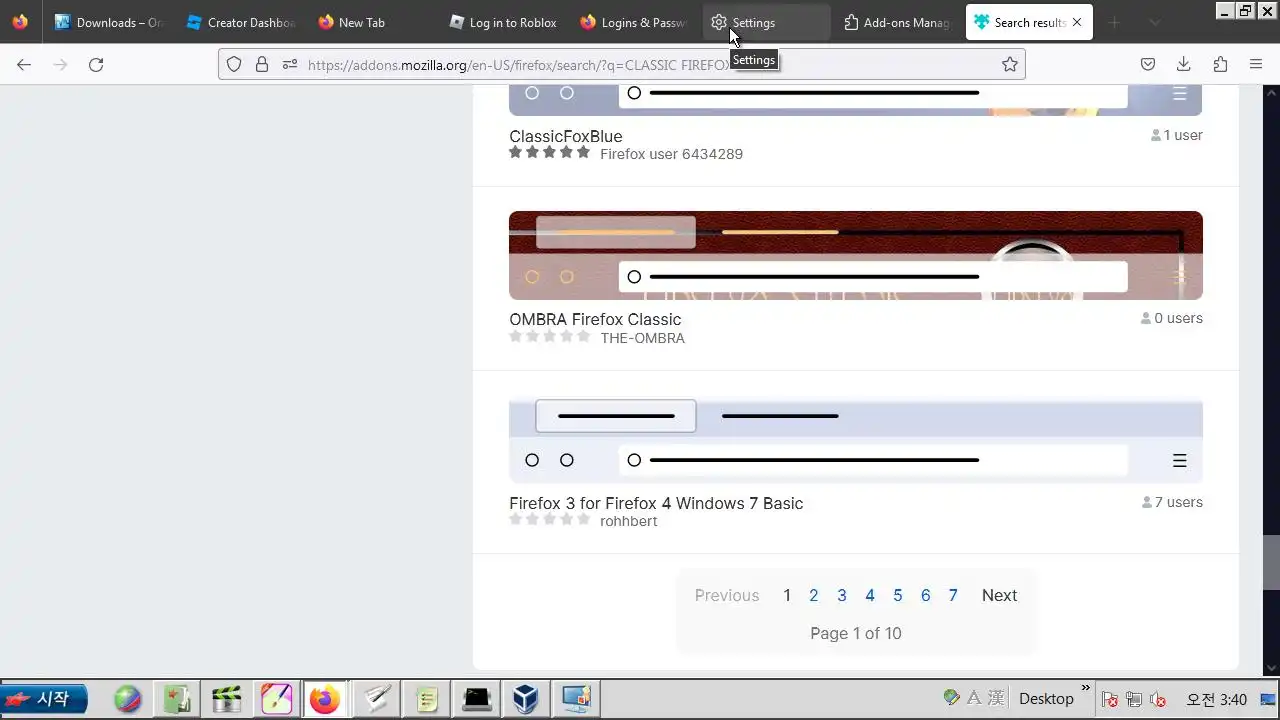1280x720 pixels.
Task: Expand the Desktop toolbar chevron
Action: [x=1086, y=688]
